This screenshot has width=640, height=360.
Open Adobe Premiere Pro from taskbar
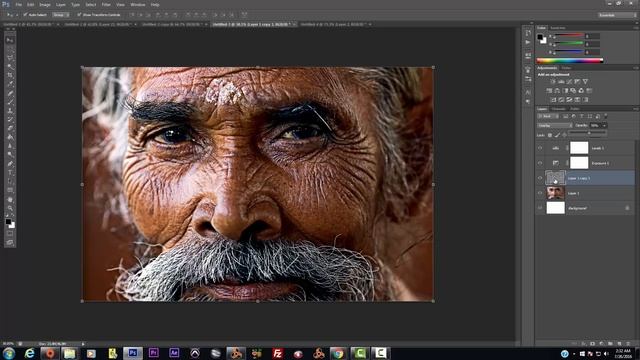153,353
